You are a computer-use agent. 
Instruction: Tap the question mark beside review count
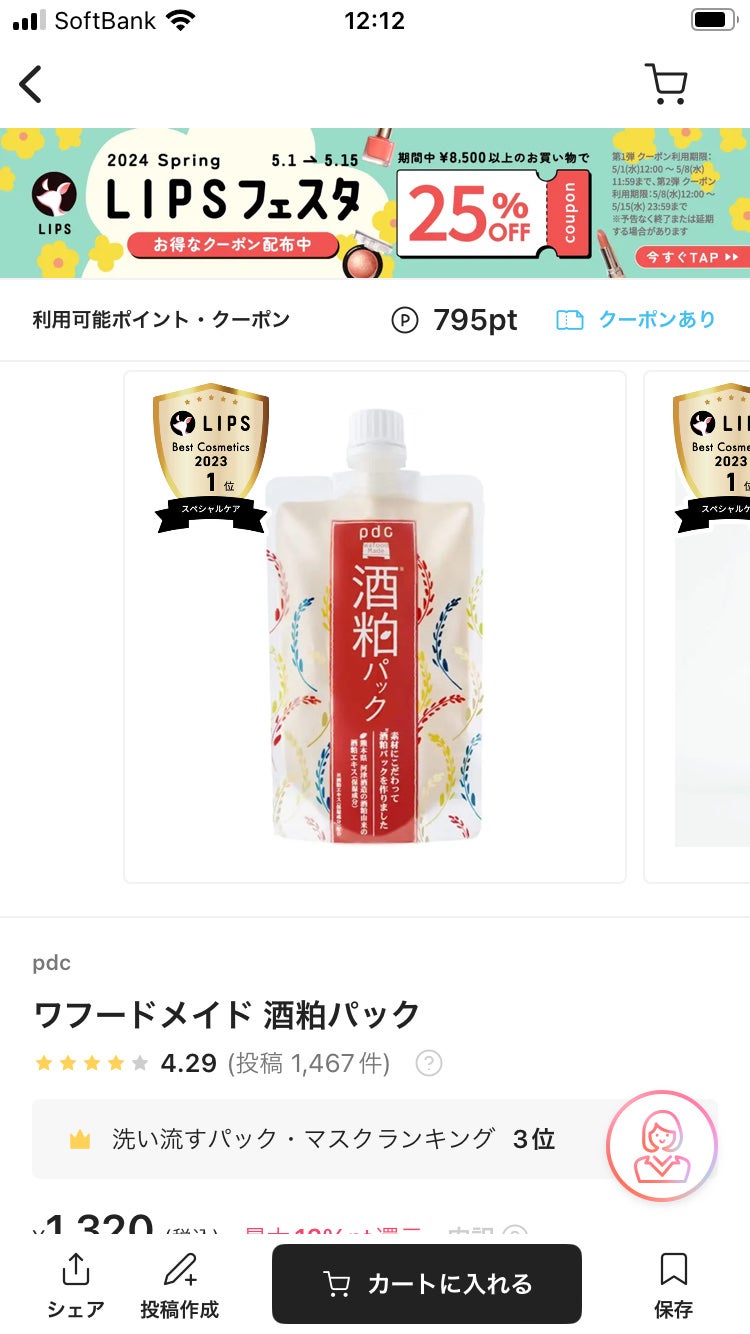(x=429, y=1063)
